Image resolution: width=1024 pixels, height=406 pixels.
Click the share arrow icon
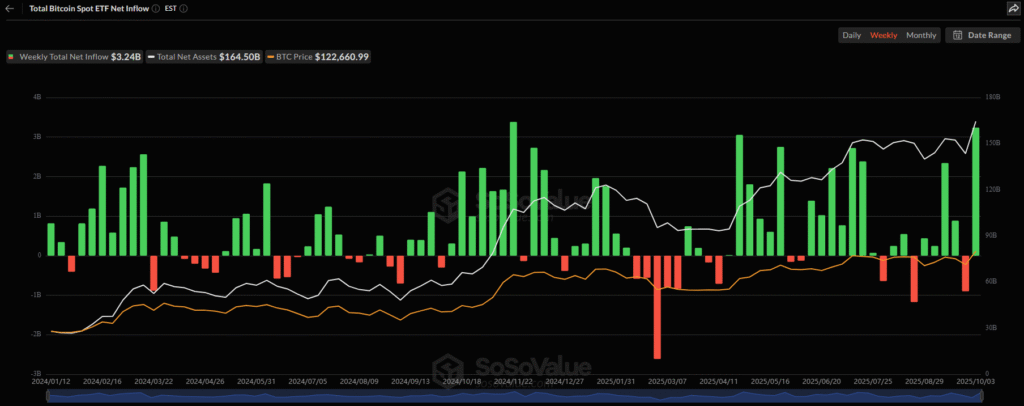pos(1013,8)
